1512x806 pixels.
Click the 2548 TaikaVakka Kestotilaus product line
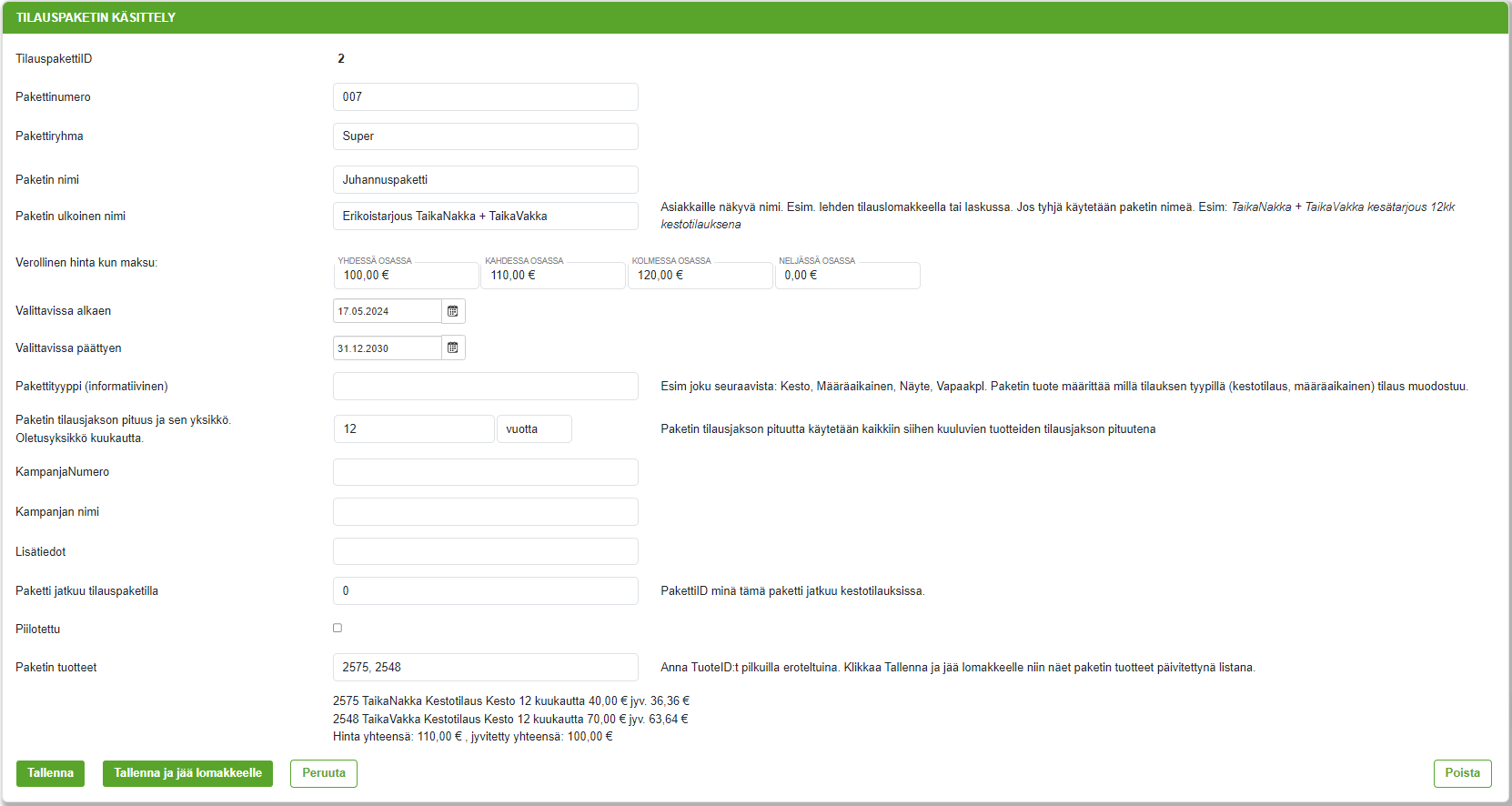pos(510,719)
